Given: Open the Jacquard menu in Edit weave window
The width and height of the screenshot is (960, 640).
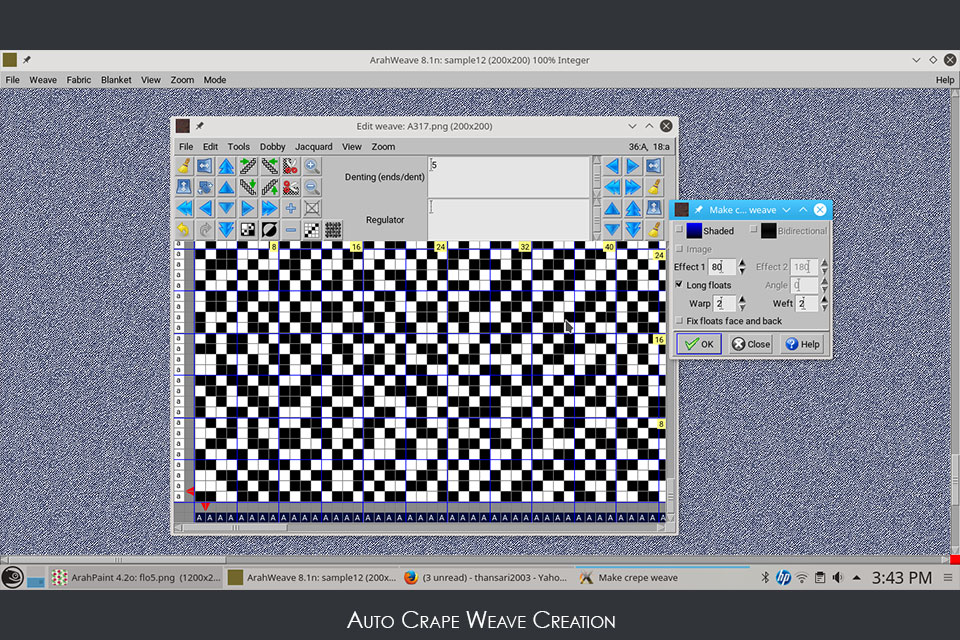Looking at the screenshot, I should [x=313, y=146].
